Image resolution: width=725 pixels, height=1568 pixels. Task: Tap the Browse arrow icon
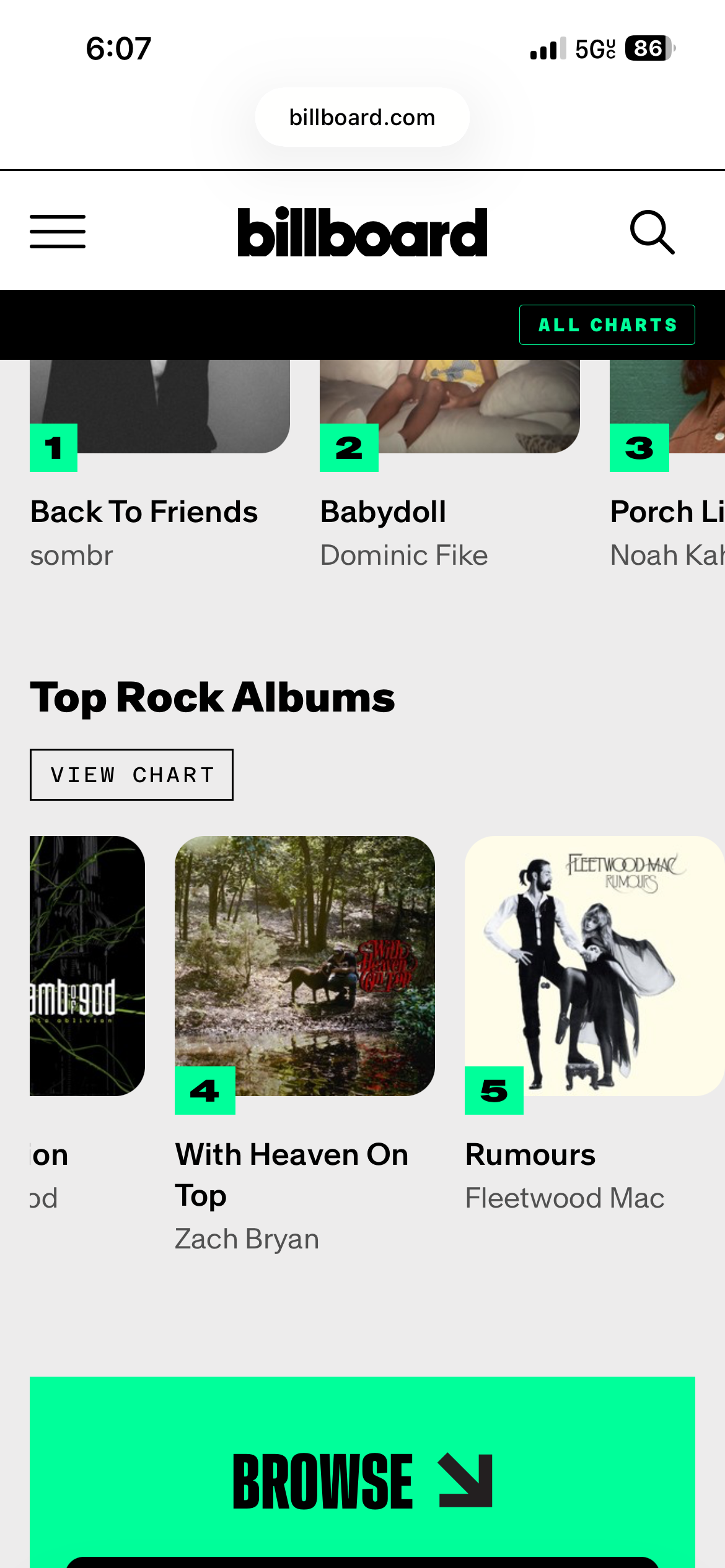(465, 1481)
